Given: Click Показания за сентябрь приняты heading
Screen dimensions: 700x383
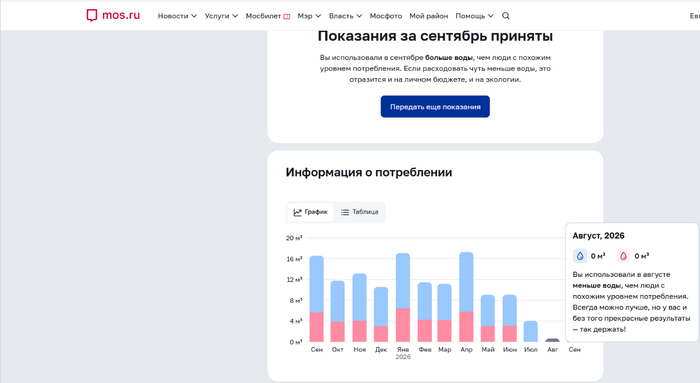Looking at the screenshot, I should 435,36.
